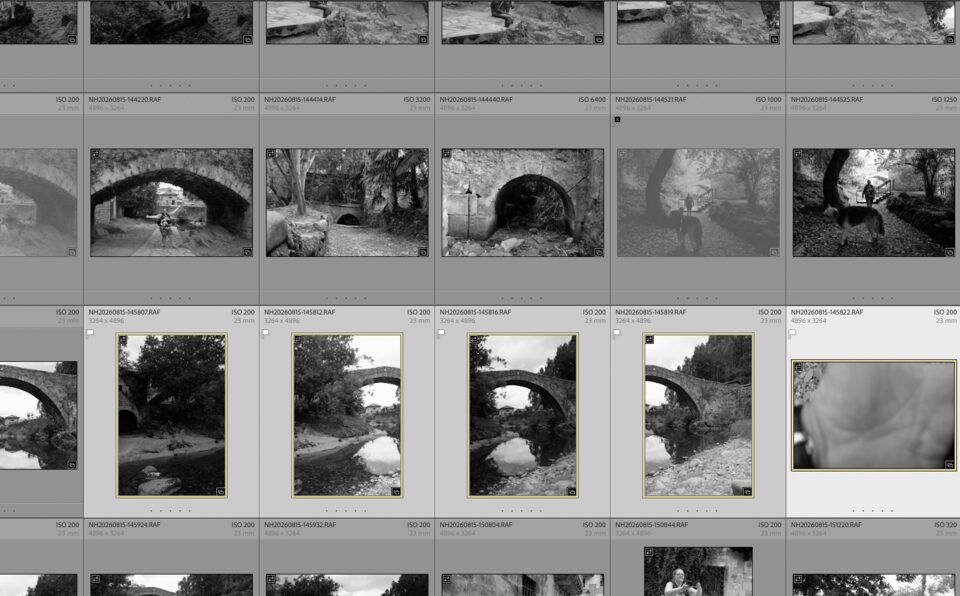The image size is (960, 596).
Task: Select the blurry thumbnail NH20260815-145822.RAF
Action: (x=874, y=415)
